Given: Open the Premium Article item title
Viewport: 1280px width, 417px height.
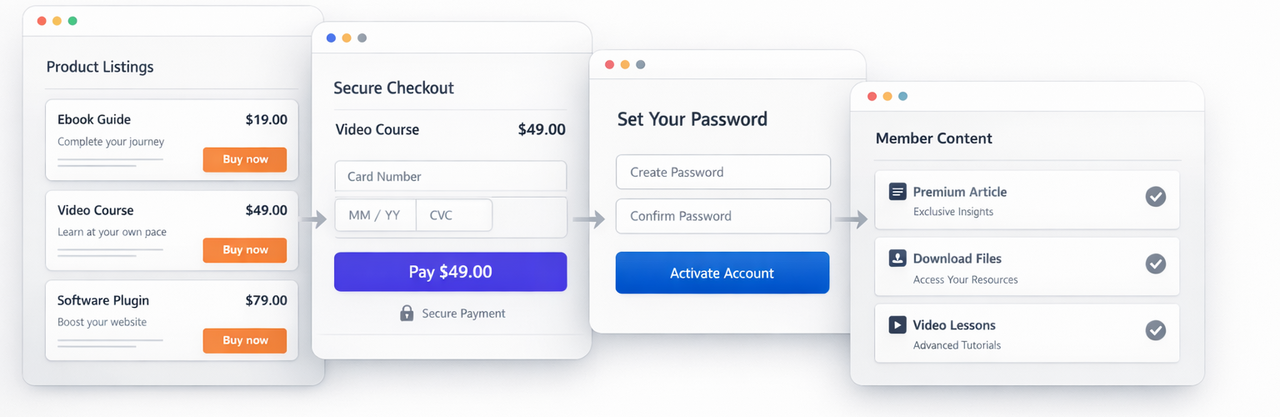Looking at the screenshot, I should point(959,191).
